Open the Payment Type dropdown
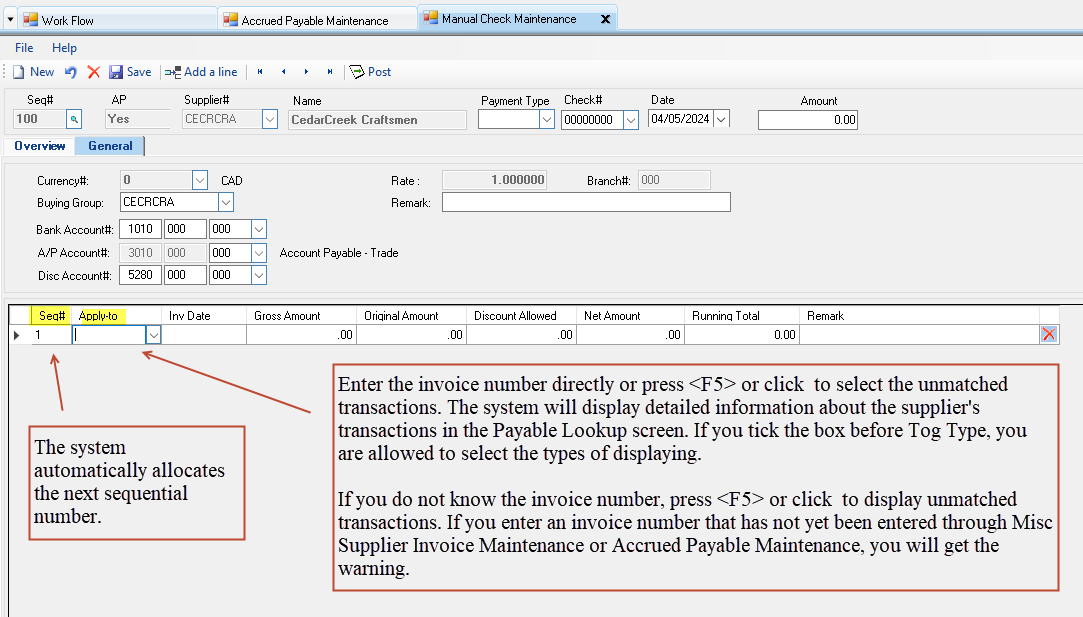The width and height of the screenshot is (1083, 617). (547, 119)
